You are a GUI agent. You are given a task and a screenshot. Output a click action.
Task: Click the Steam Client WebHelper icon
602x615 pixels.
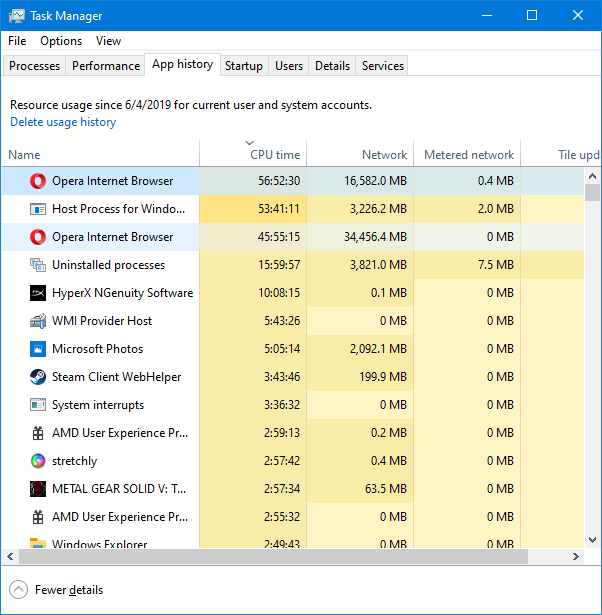pyautogui.click(x=38, y=377)
